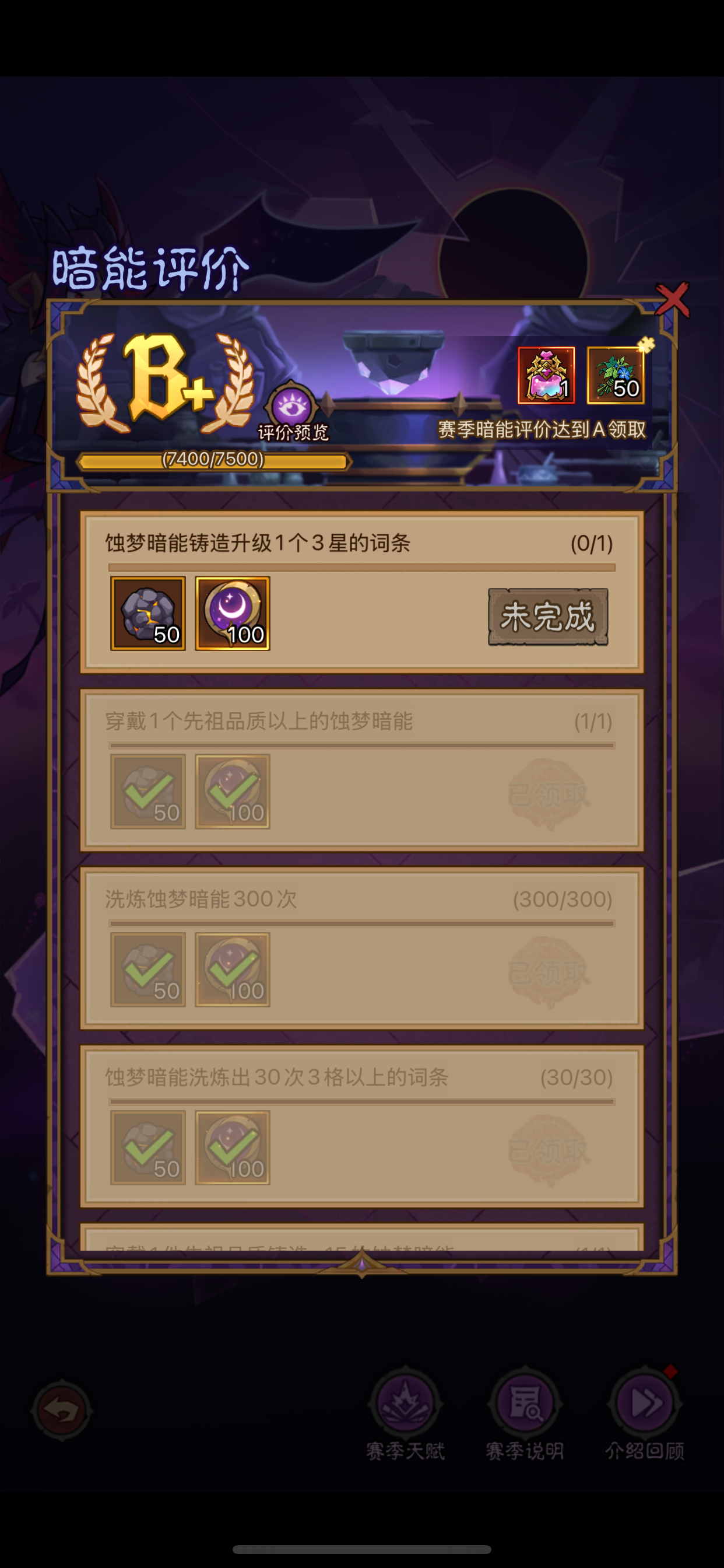Tap checked moon coin in 洗炼300次 task
The width and height of the screenshot is (724, 1568).
click(x=233, y=970)
